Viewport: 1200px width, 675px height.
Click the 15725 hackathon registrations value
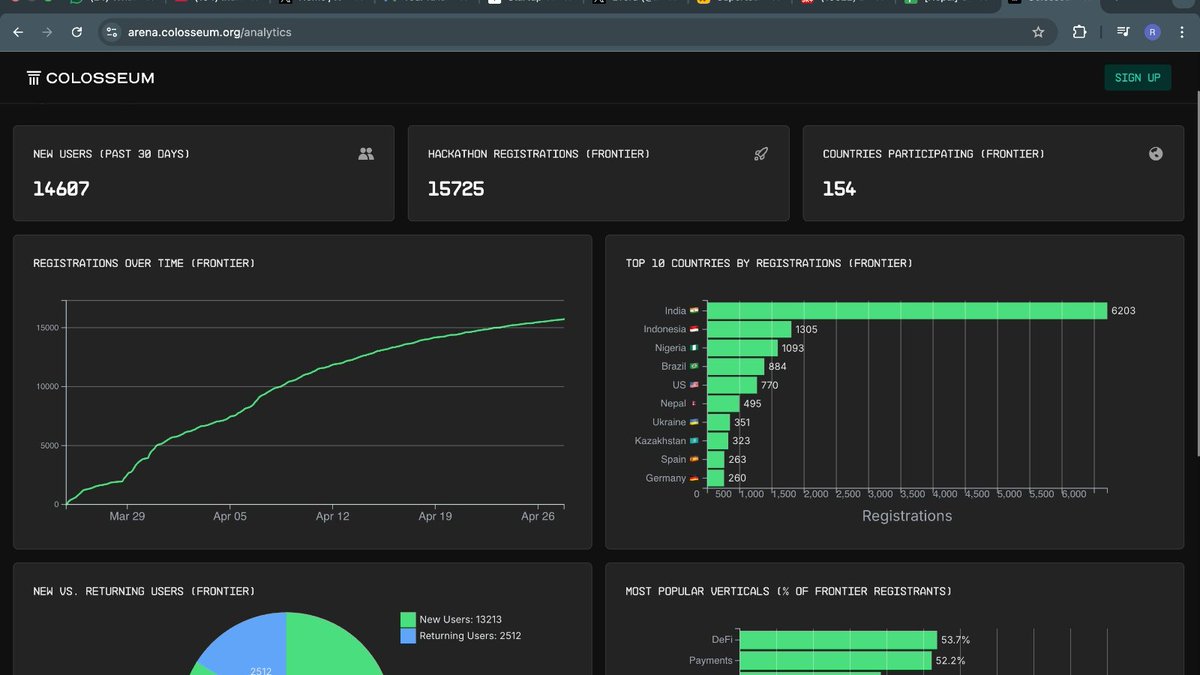point(456,188)
